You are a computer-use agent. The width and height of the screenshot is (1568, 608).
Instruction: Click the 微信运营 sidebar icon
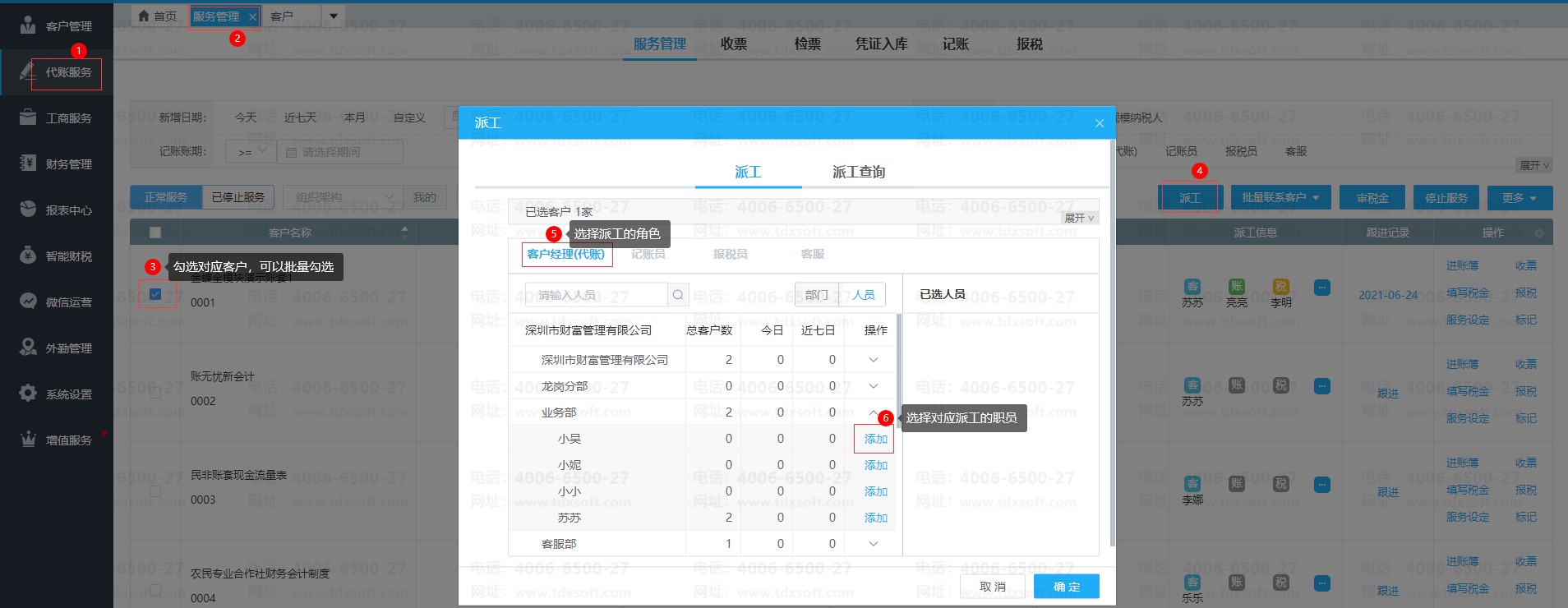coord(28,302)
